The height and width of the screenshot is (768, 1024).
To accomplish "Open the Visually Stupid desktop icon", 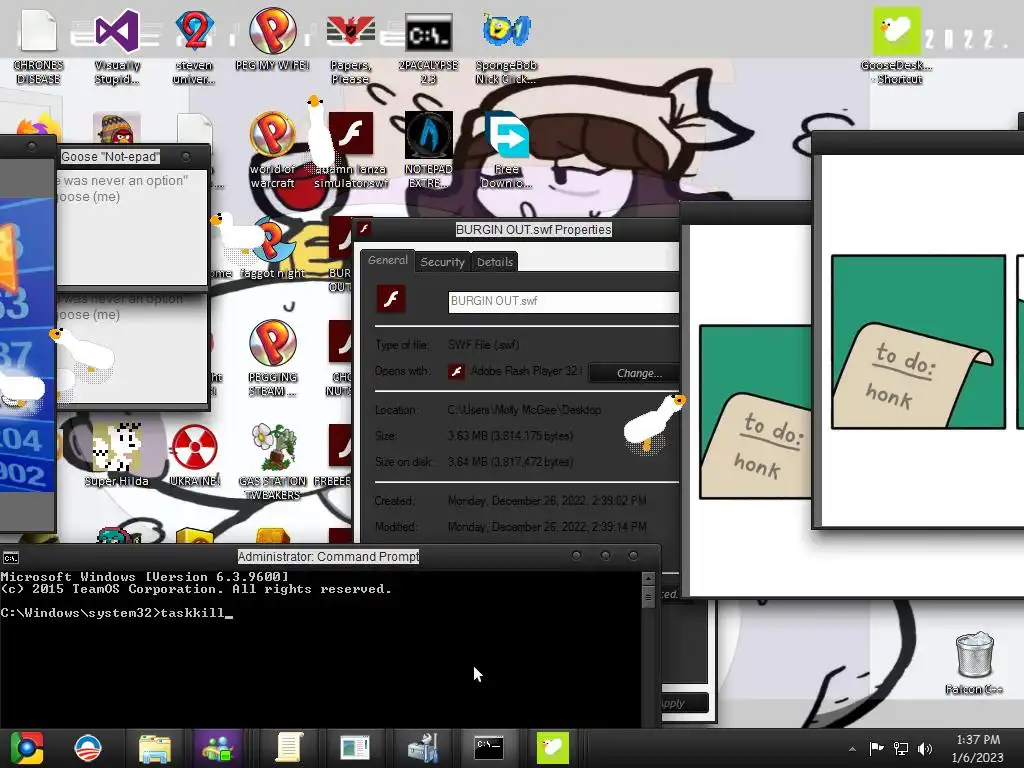I will pos(117,46).
